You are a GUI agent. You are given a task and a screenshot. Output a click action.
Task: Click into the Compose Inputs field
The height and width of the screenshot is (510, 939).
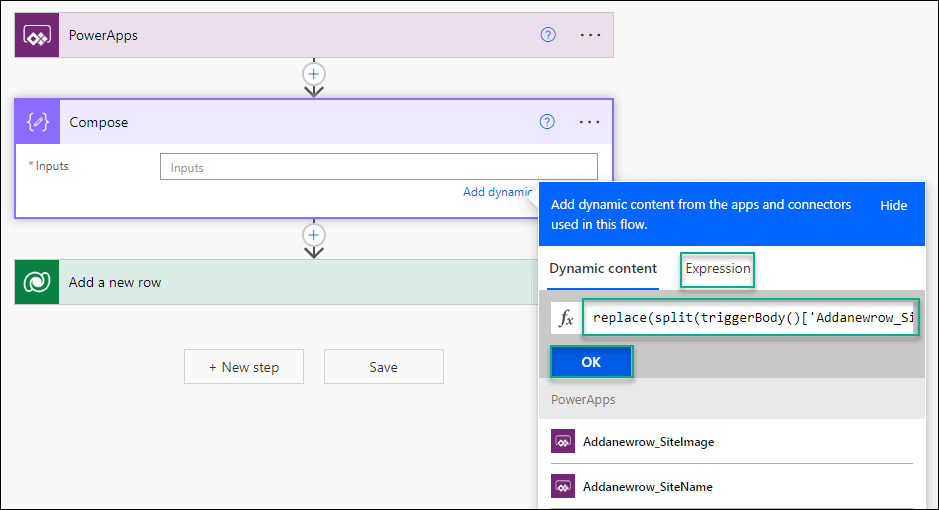[x=378, y=167]
